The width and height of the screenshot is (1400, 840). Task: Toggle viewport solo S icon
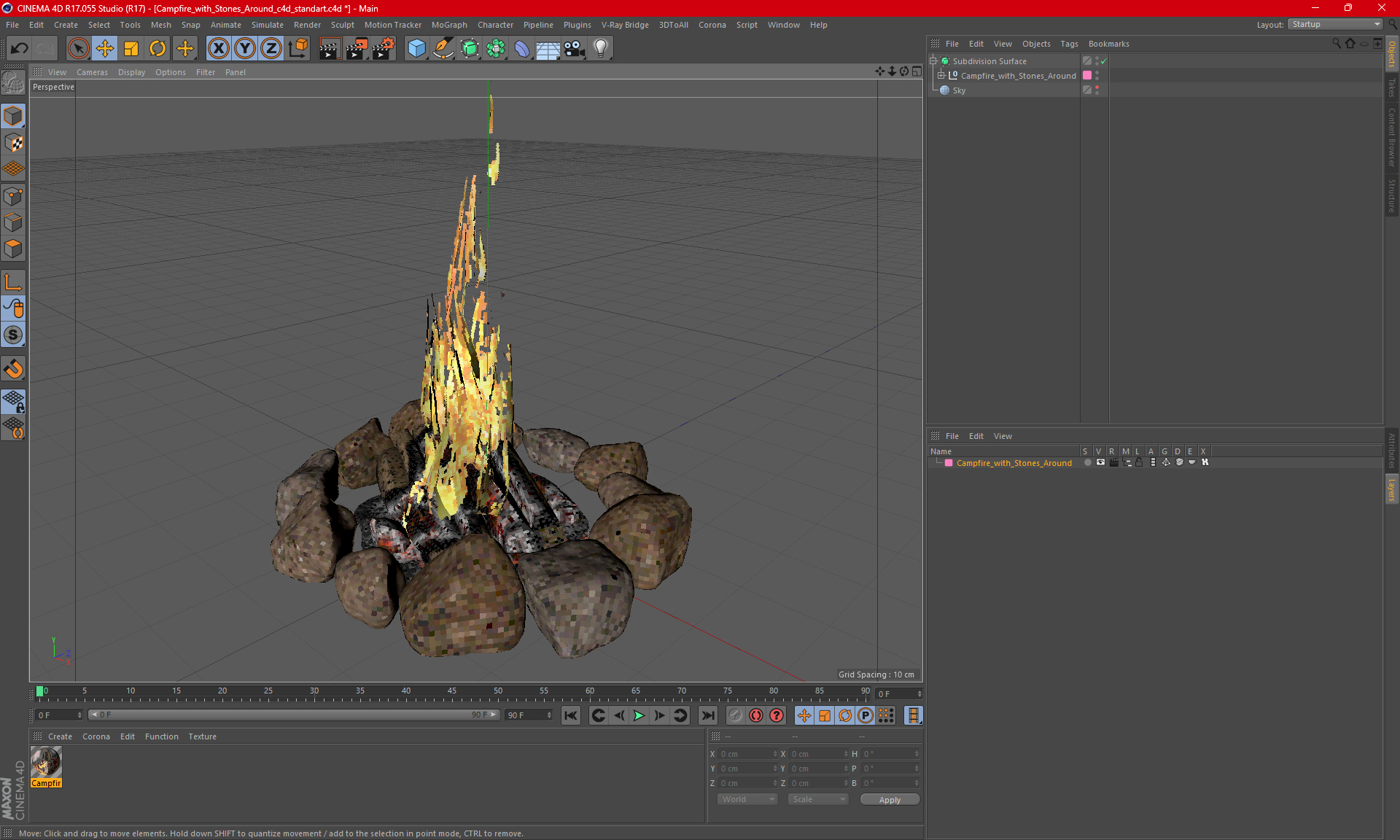coord(13,335)
